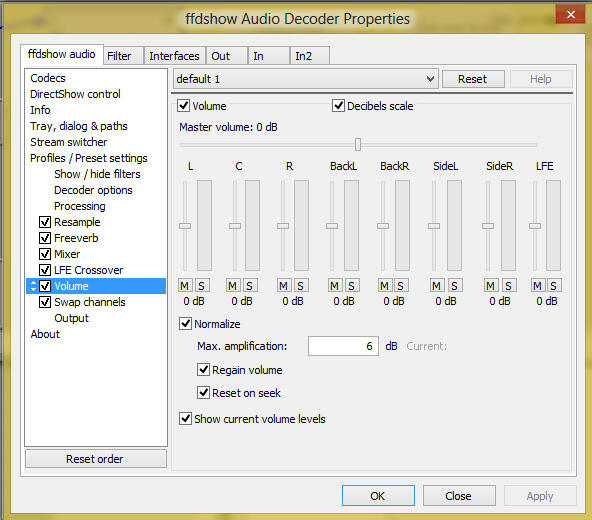Click the reorder arrows beside Volume filter
This screenshot has height=520, width=592.
pos(33,286)
